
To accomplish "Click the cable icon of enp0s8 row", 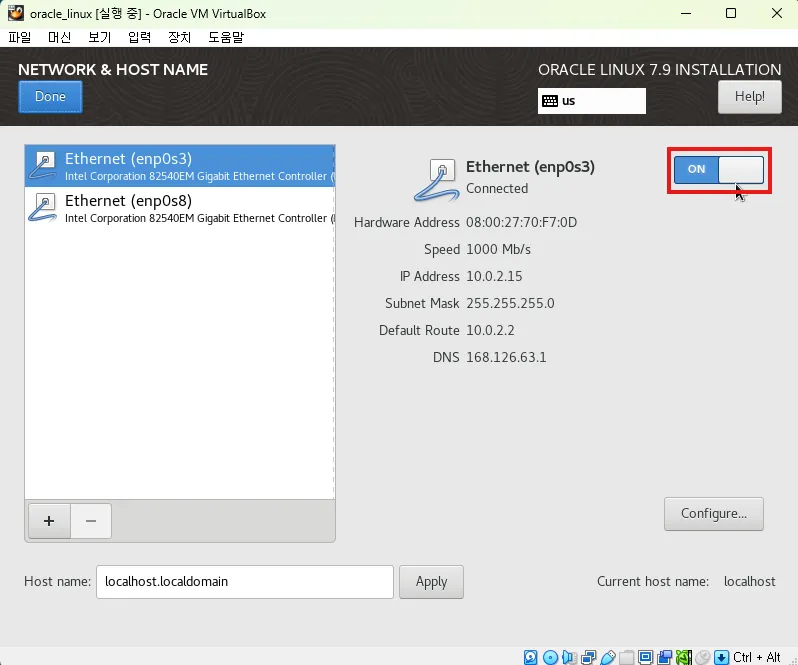I will point(43,208).
